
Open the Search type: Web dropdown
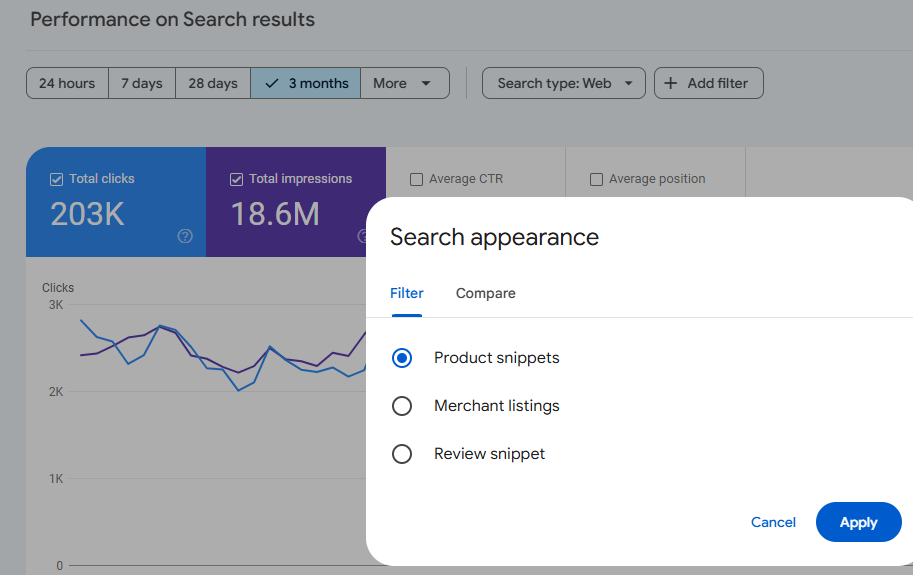564,83
